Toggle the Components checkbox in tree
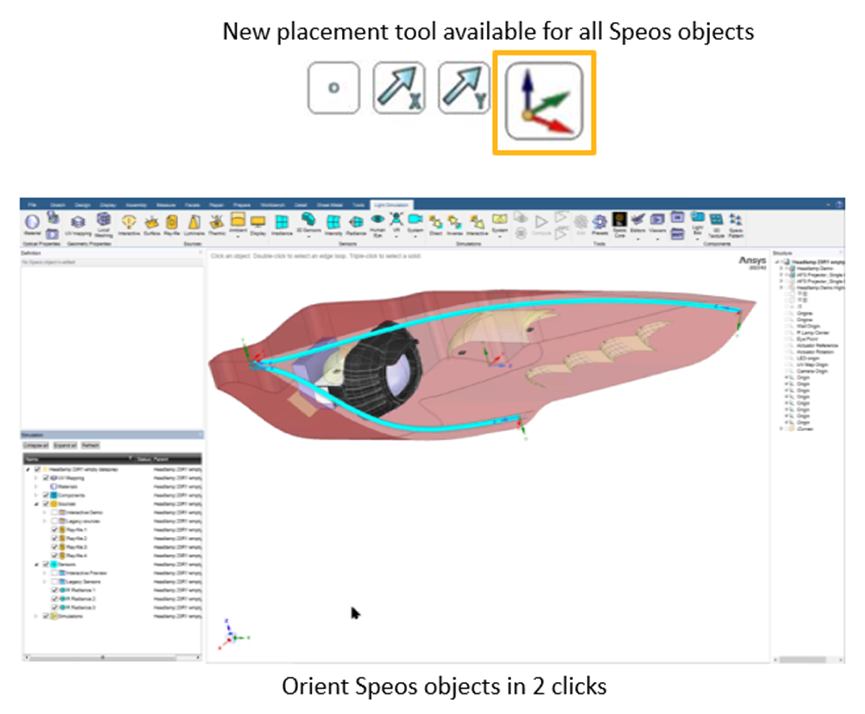 tap(46, 495)
